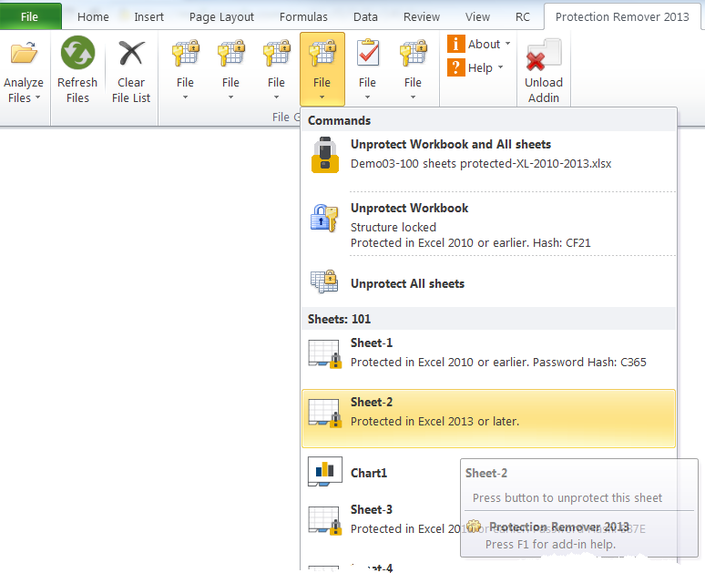The width and height of the screenshot is (705, 573).
Task: Switch to the Review tab
Action: [421, 17]
